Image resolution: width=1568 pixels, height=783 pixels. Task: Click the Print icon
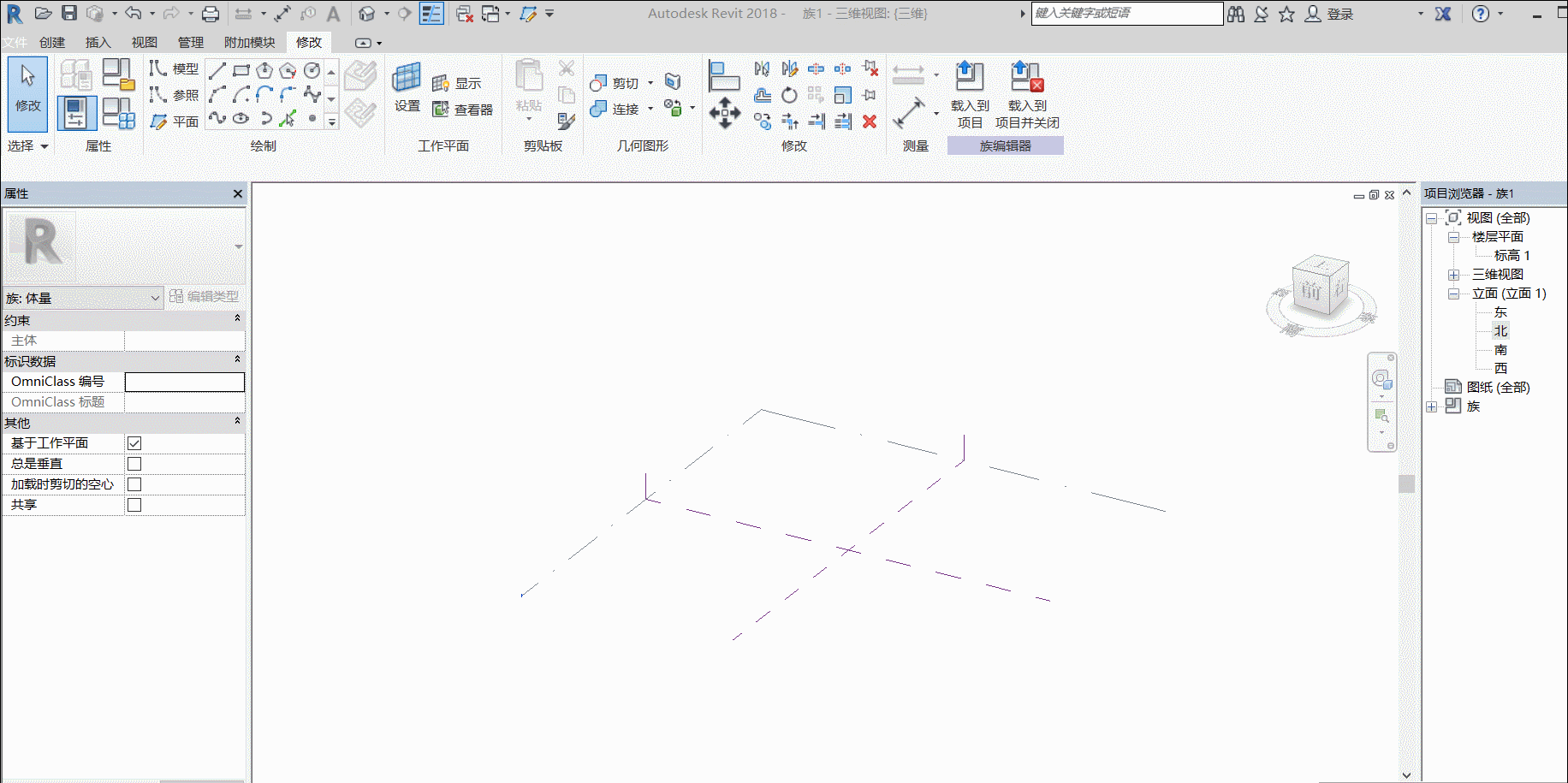(211, 13)
